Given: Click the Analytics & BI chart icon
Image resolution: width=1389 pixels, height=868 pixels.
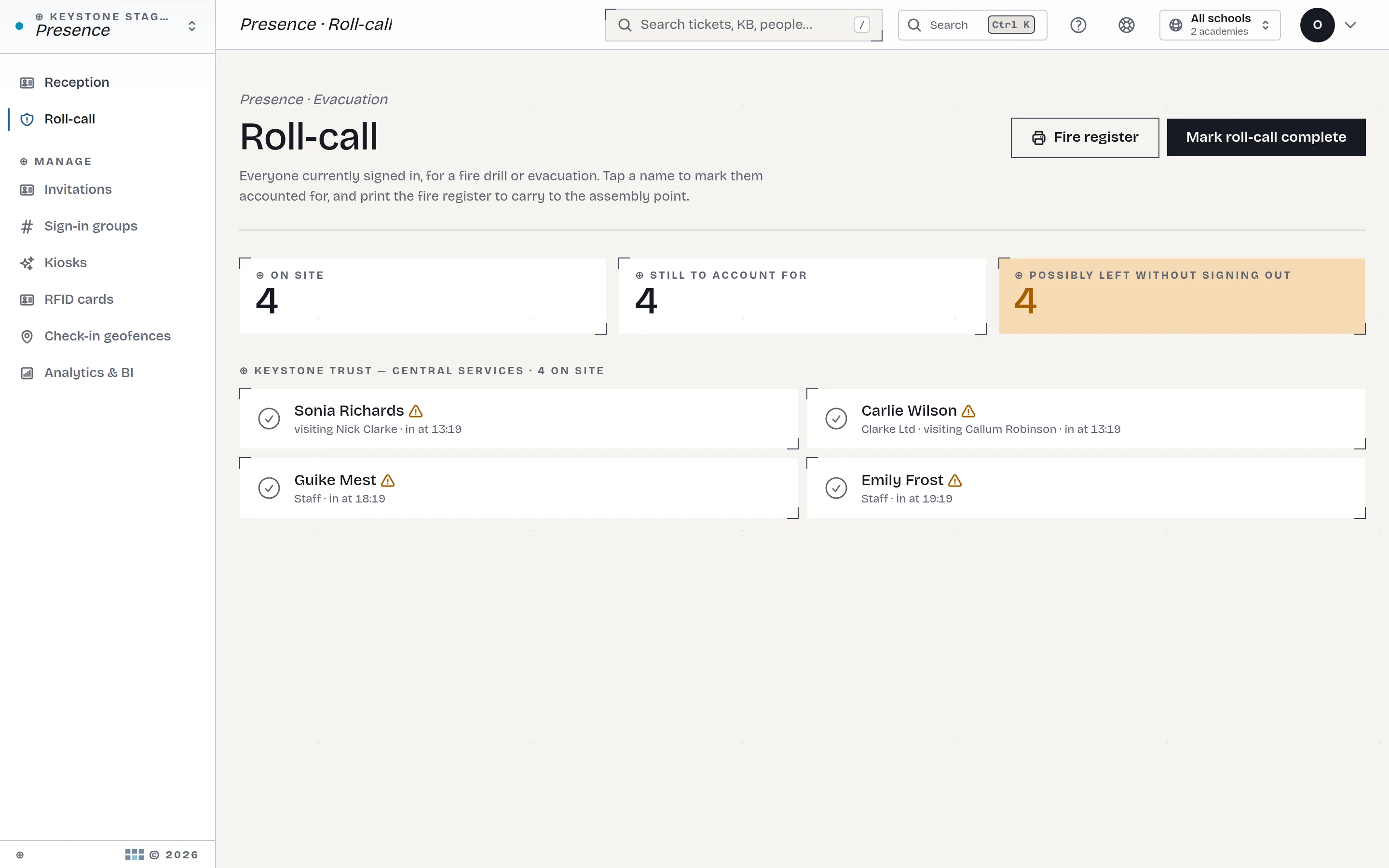Looking at the screenshot, I should point(27,373).
